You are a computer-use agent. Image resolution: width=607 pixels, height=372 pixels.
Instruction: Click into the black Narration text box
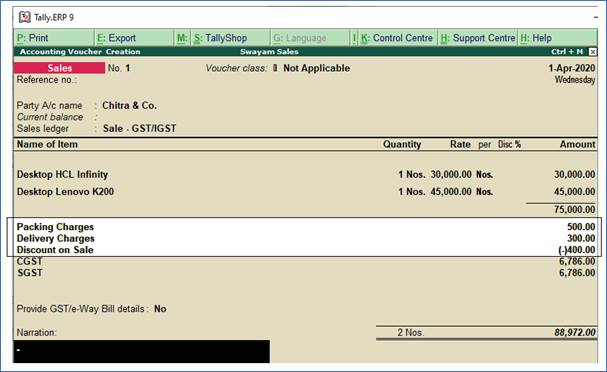142,351
